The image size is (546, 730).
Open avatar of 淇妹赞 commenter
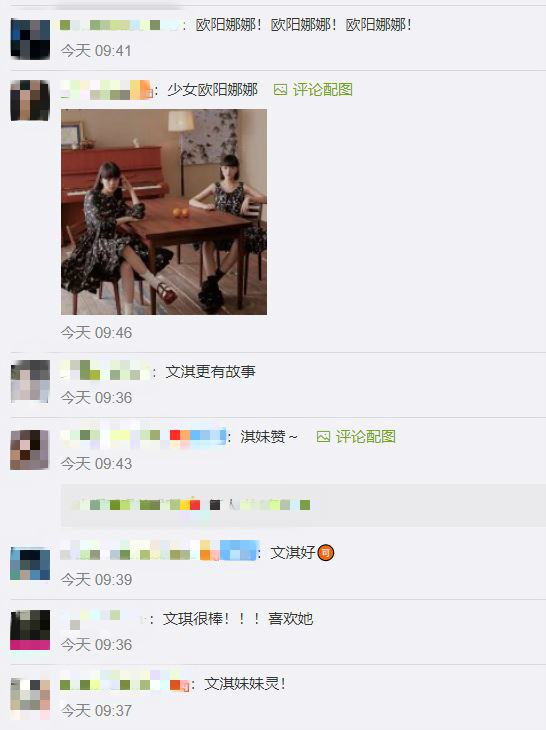(x=30, y=449)
